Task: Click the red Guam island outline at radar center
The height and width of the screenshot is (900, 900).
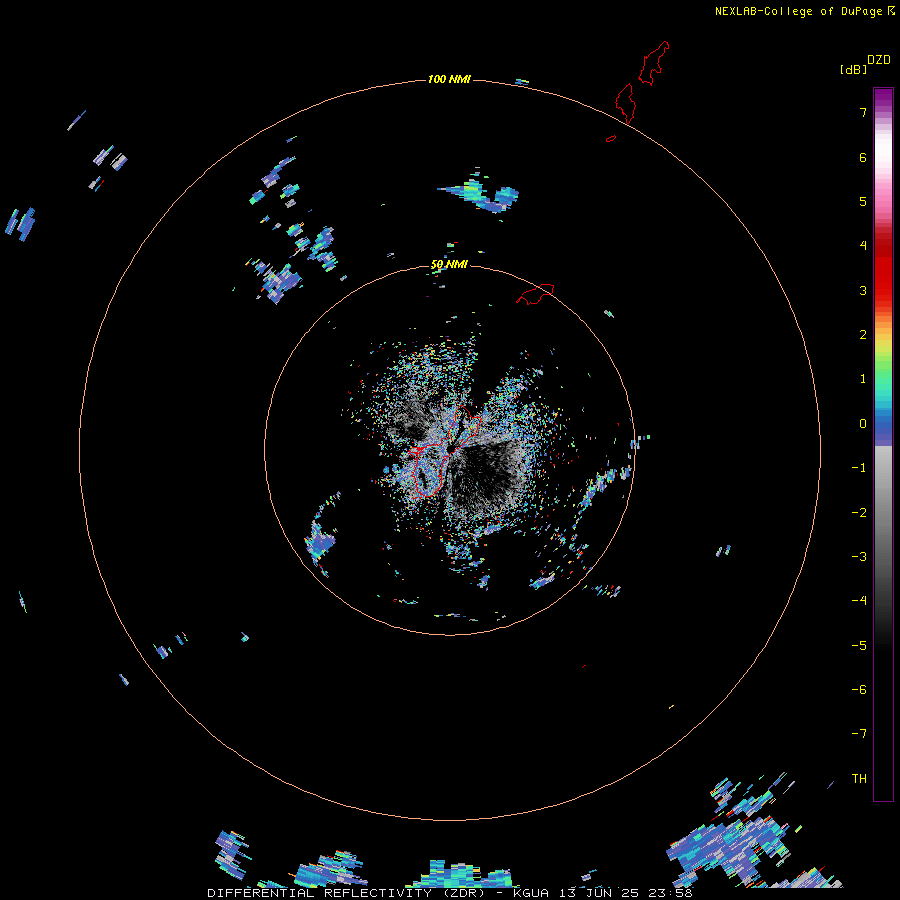Action: click(x=445, y=451)
